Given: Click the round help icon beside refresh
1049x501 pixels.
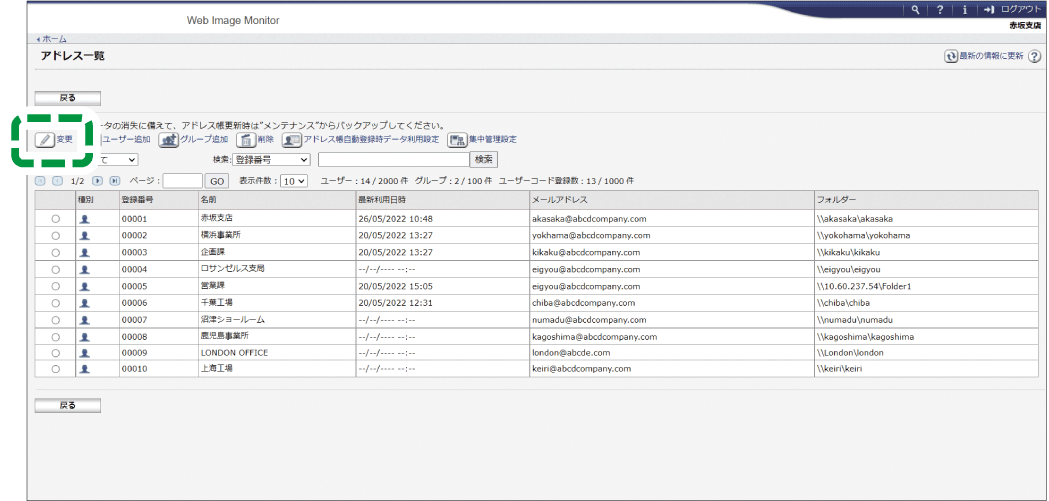Looking at the screenshot, I should pyautogui.click(x=1034, y=57).
